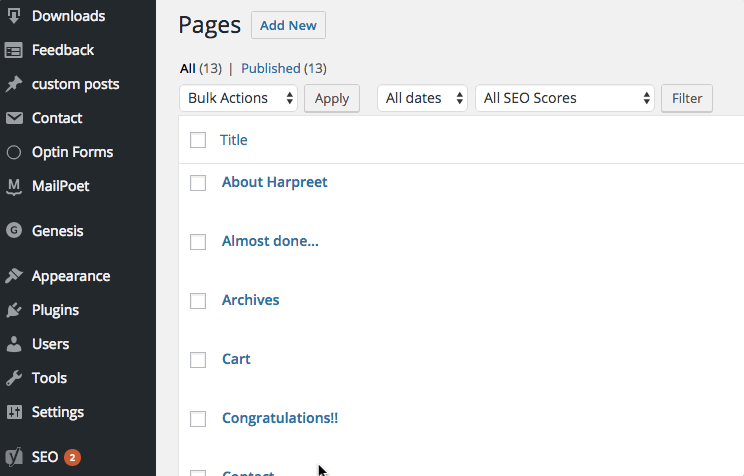
Task: Click the Genesis G icon
Action: click(x=14, y=231)
